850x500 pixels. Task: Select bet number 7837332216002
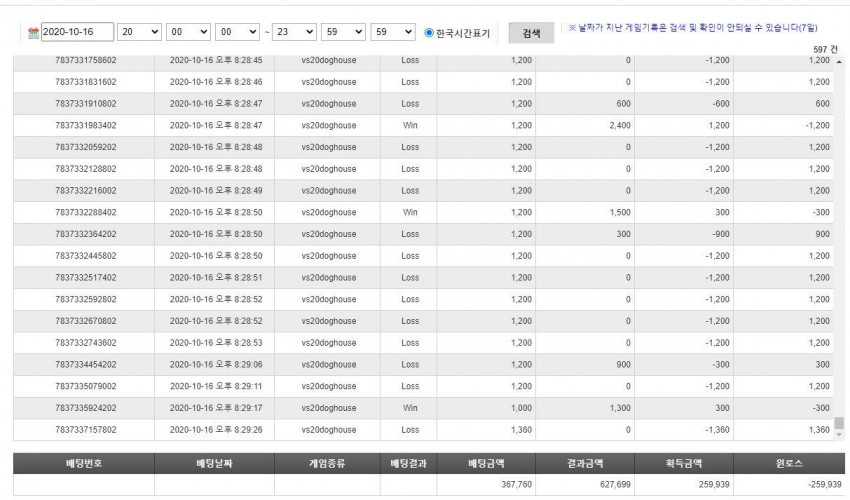pos(86,190)
